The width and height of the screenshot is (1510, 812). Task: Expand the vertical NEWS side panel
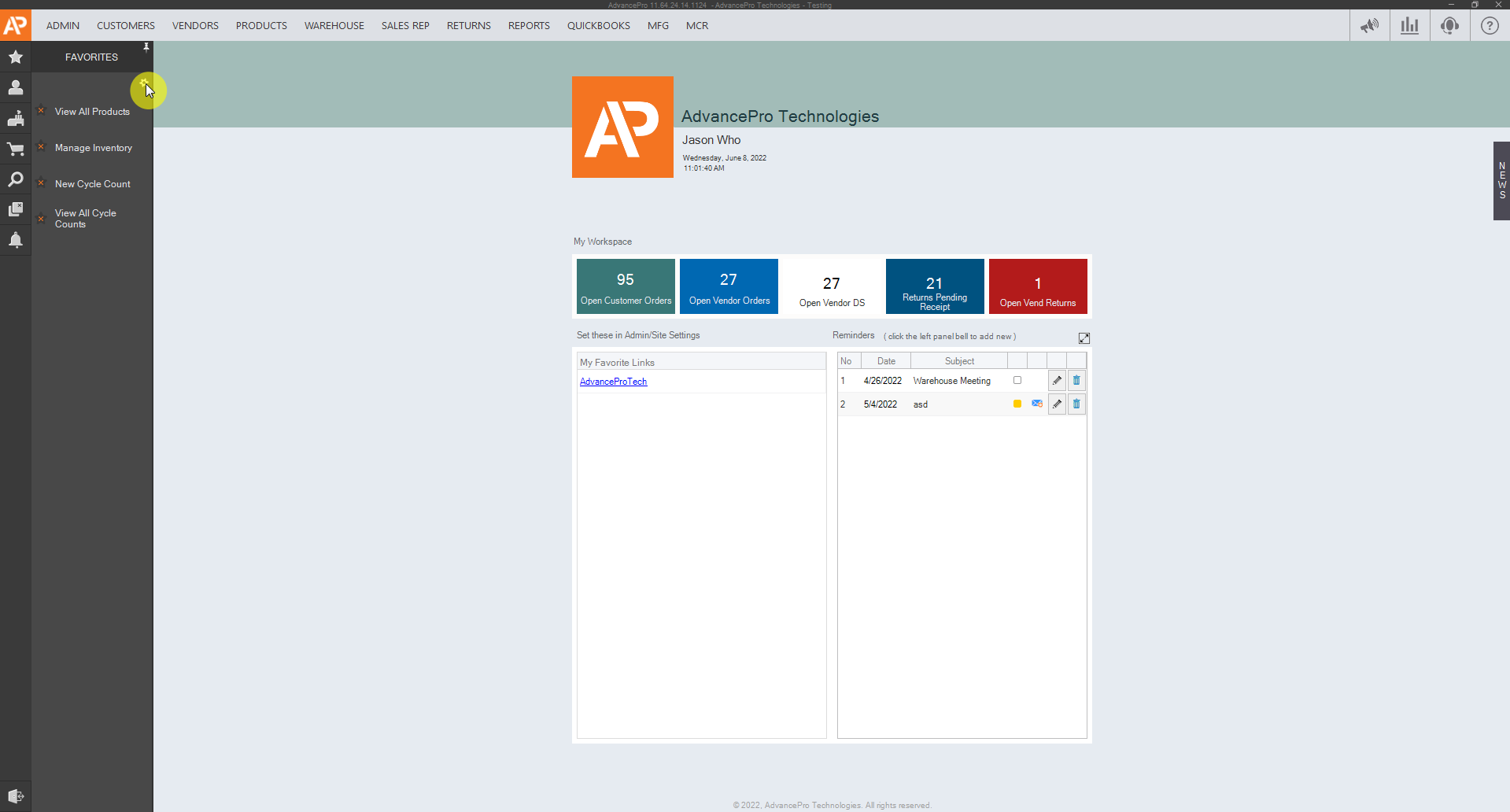[1501, 181]
